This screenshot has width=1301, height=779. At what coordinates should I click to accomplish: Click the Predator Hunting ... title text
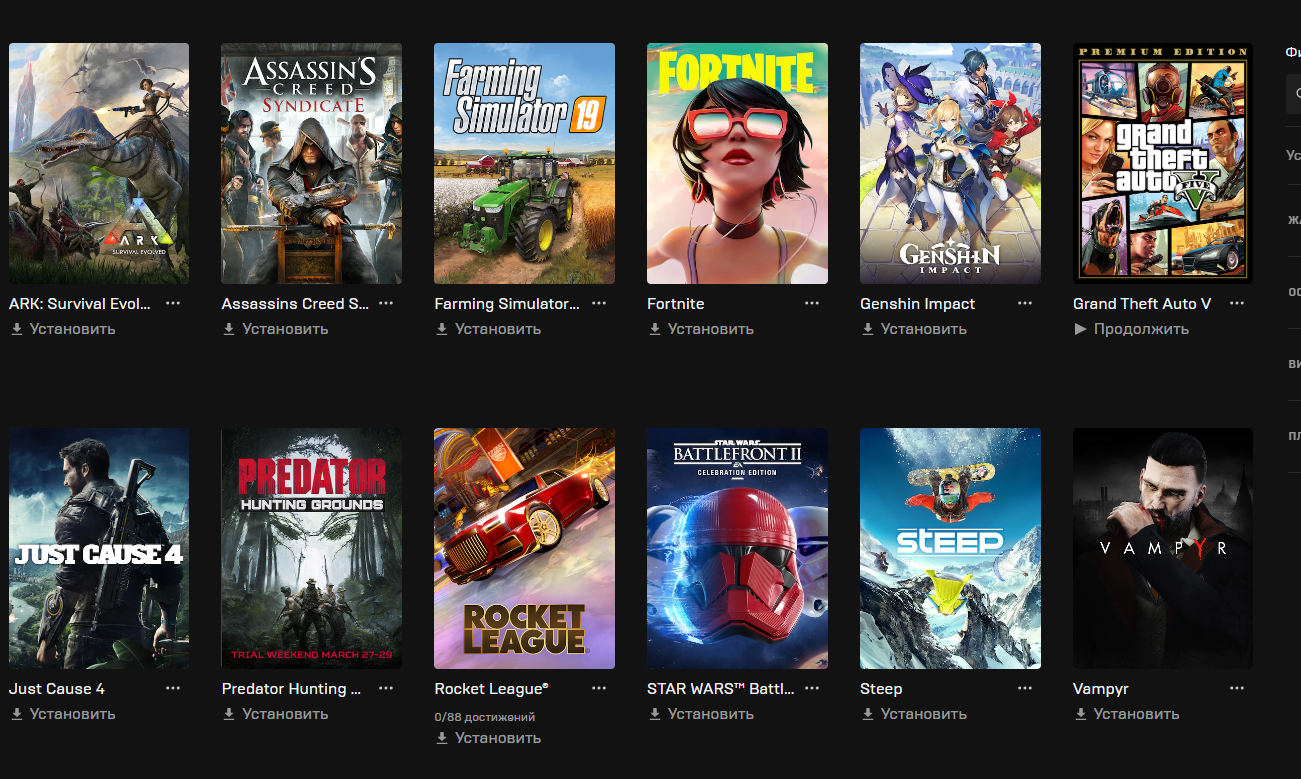pos(291,688)
